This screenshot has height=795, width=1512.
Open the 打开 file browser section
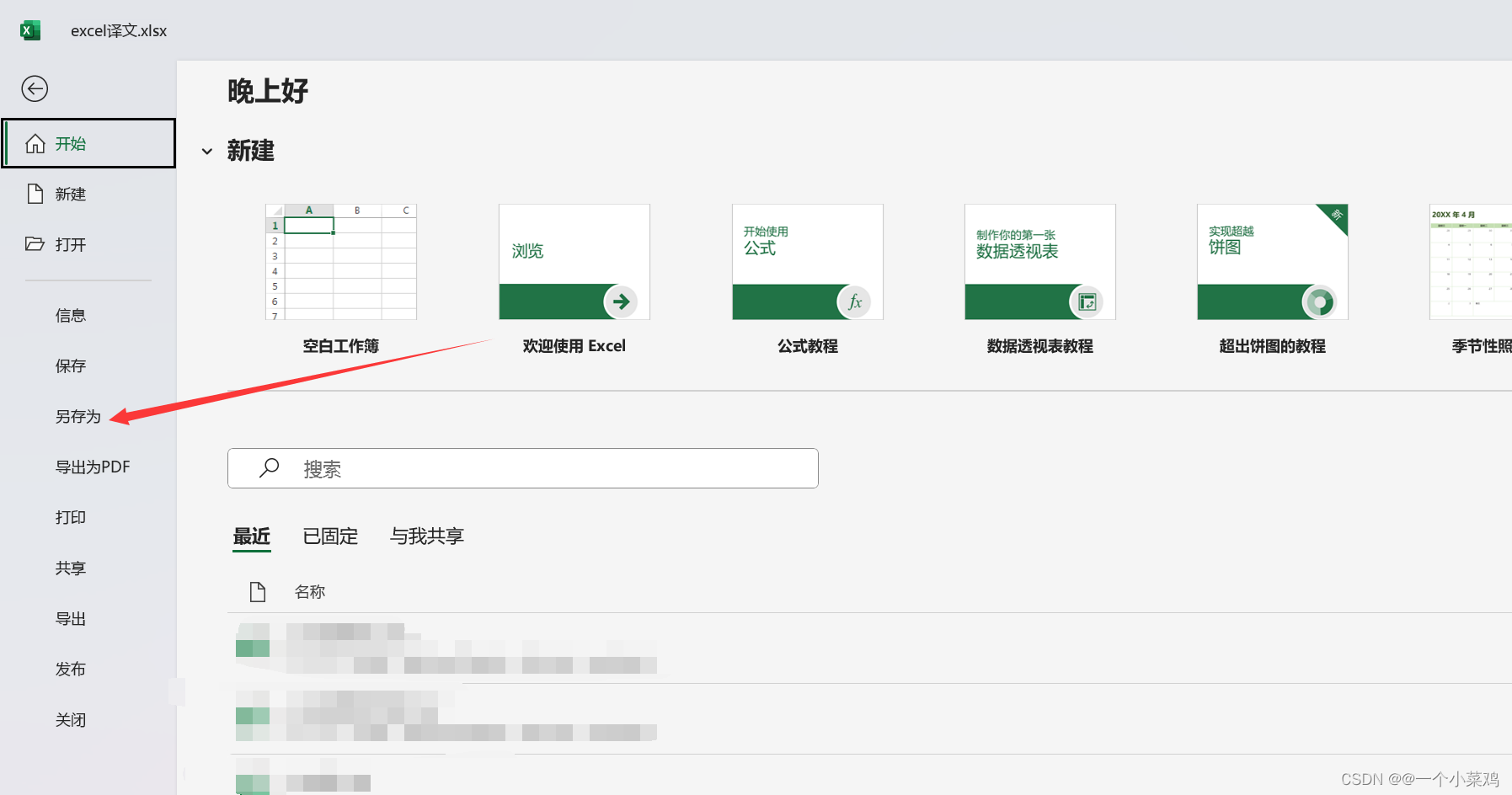coord(70,244)
